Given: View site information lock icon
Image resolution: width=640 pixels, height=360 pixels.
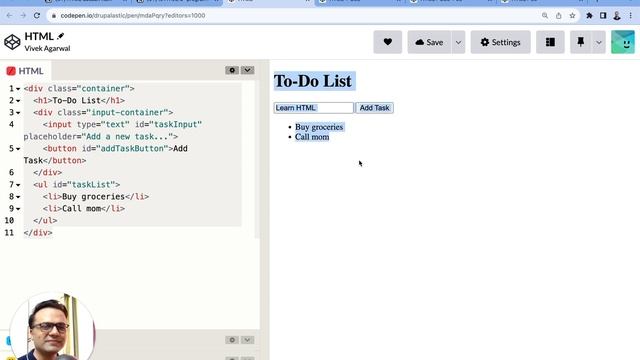Looking at the screenshot, I should coord(53,16).
